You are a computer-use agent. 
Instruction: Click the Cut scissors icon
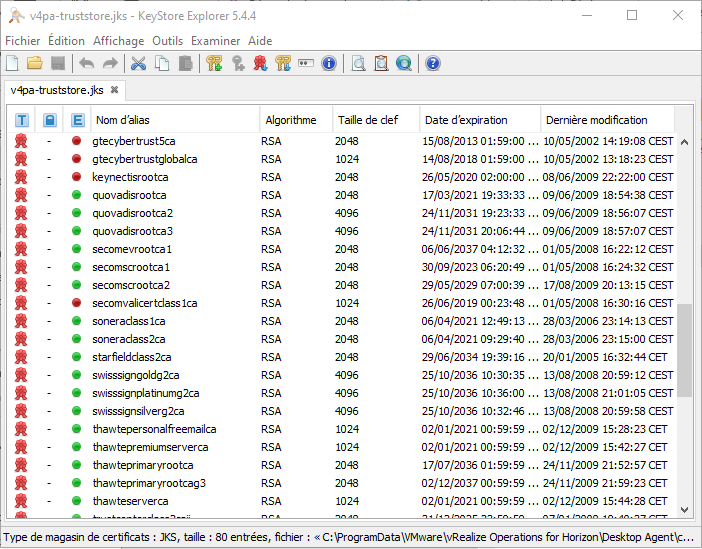139,64
